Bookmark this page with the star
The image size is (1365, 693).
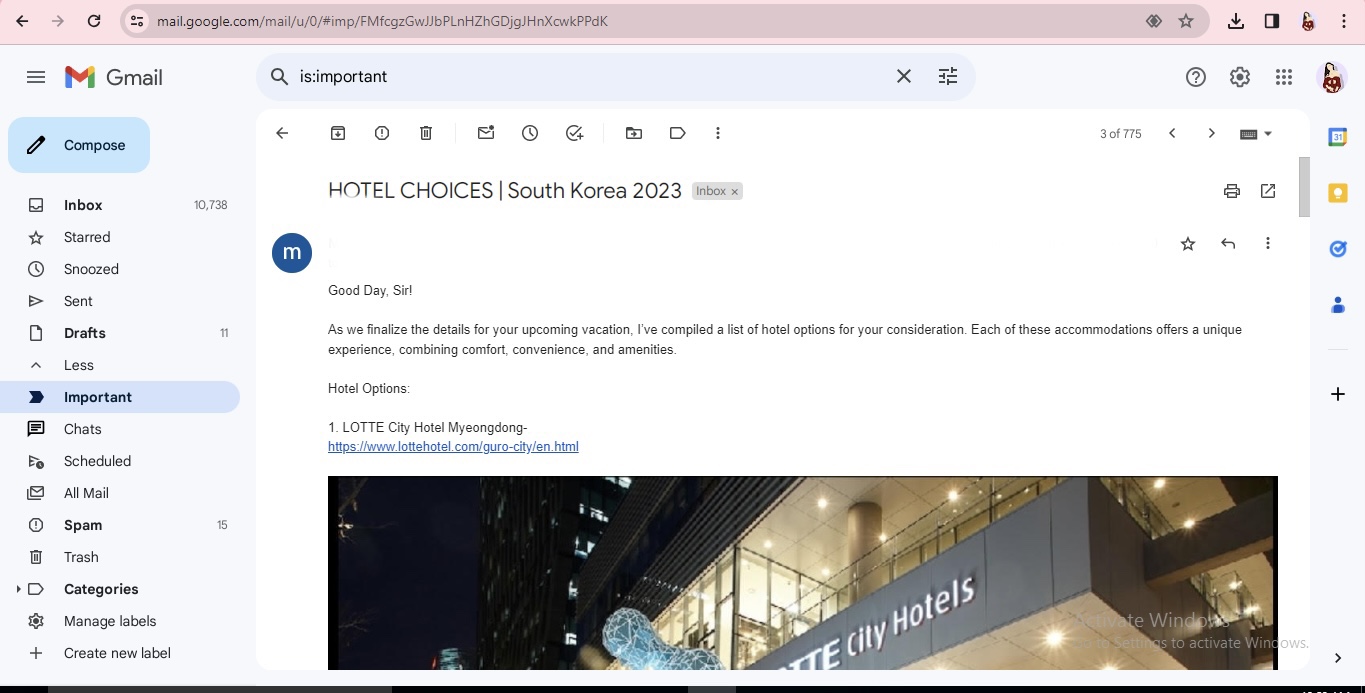1186,21
